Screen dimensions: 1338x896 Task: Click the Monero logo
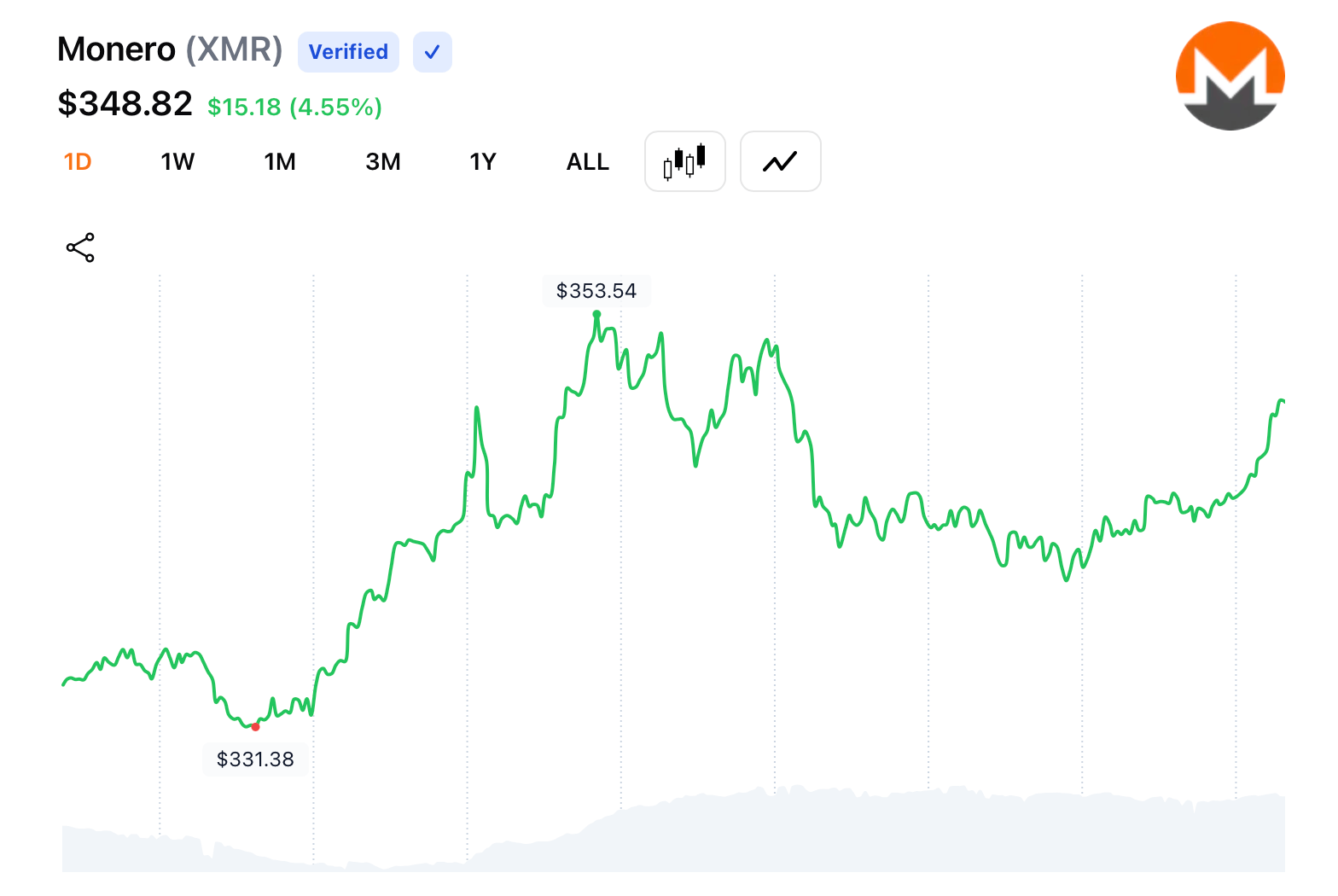click(x=1230, y=76)
